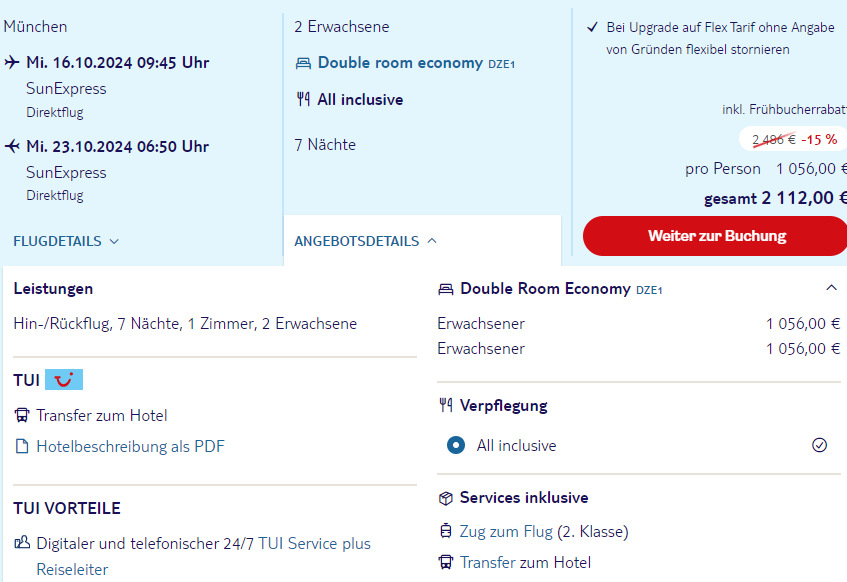Viewport: 847px width, 582px height.
Task: Click the checkmark beside Flex Tarif upgrade
Action: point(593,27)
